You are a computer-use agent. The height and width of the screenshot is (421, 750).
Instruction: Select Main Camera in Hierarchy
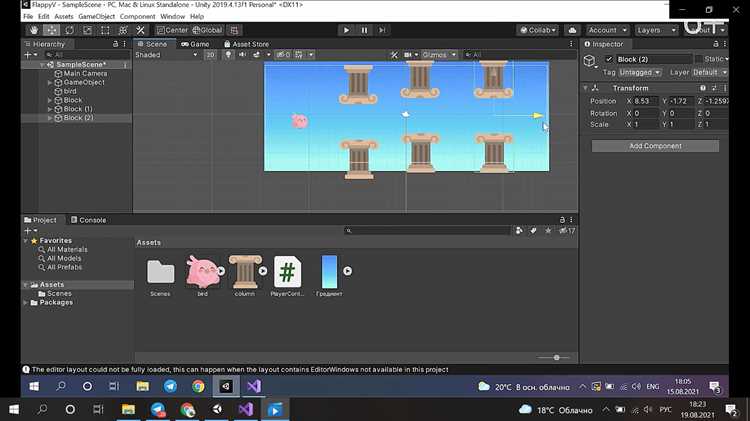85,73
